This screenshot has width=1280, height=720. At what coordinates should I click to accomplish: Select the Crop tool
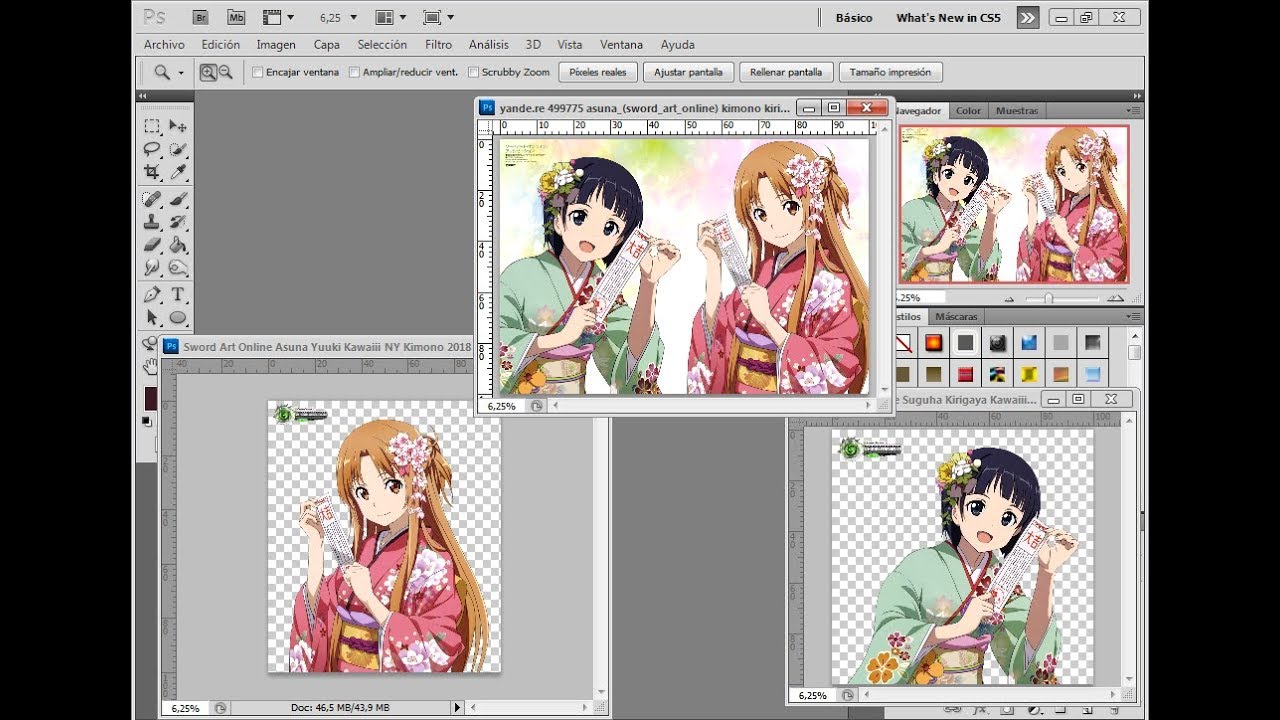(x=152, y=172)
